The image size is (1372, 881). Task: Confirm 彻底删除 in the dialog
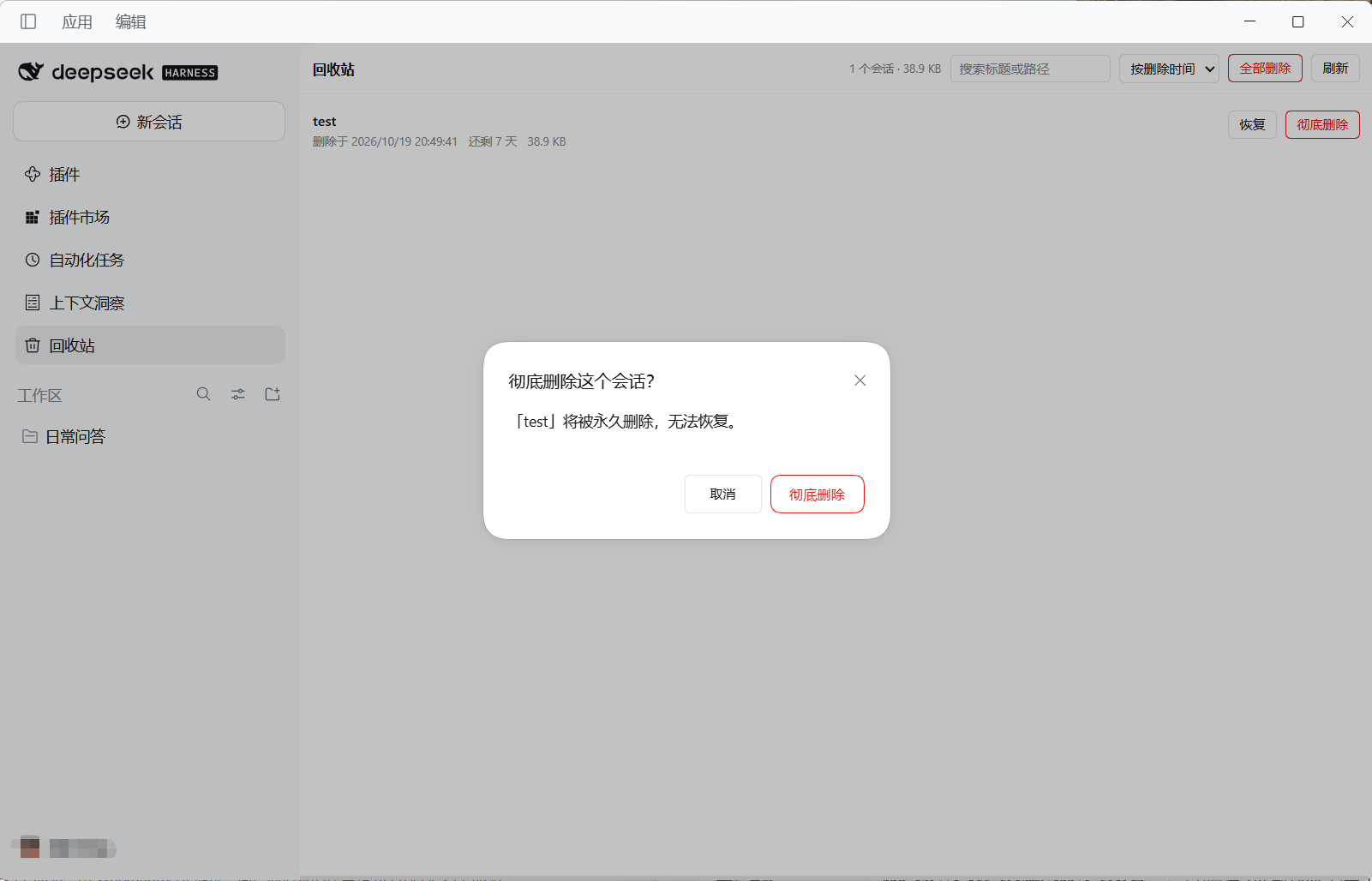coord(817,494)
